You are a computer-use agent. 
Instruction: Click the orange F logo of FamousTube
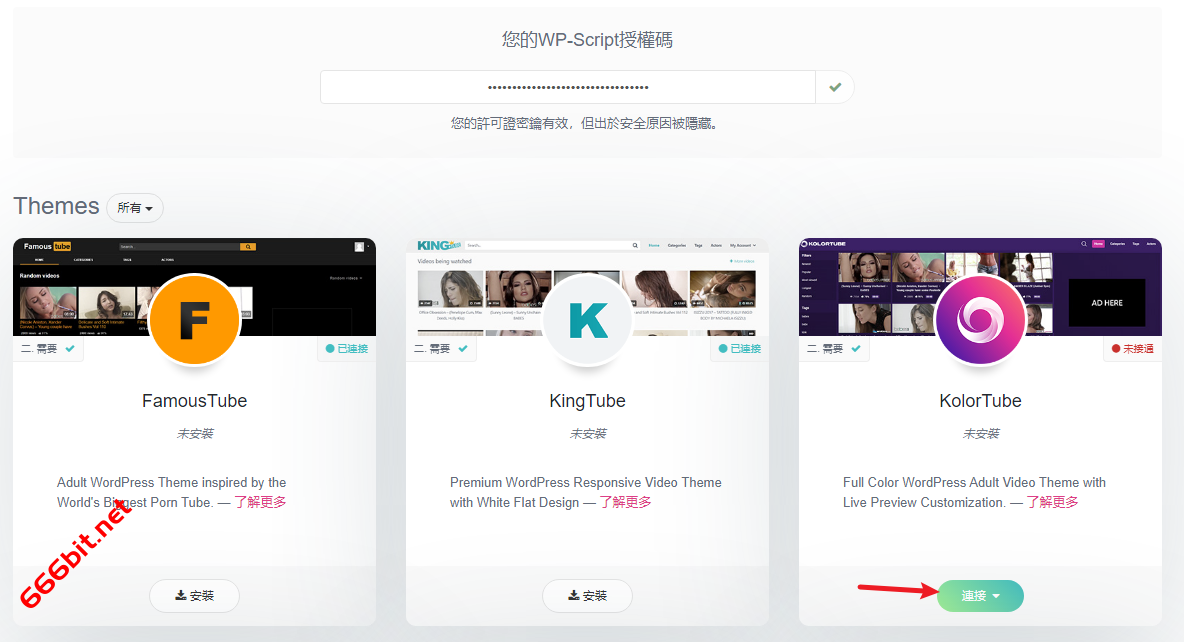[x=195, y=319]
